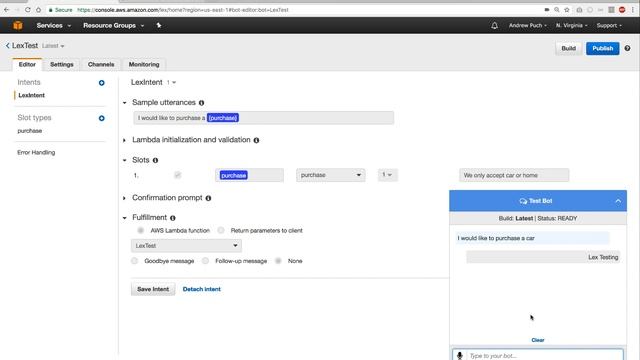Collapse the Slots section
The width and height of the screenshot is (640, 360).
tap(124, 160)
